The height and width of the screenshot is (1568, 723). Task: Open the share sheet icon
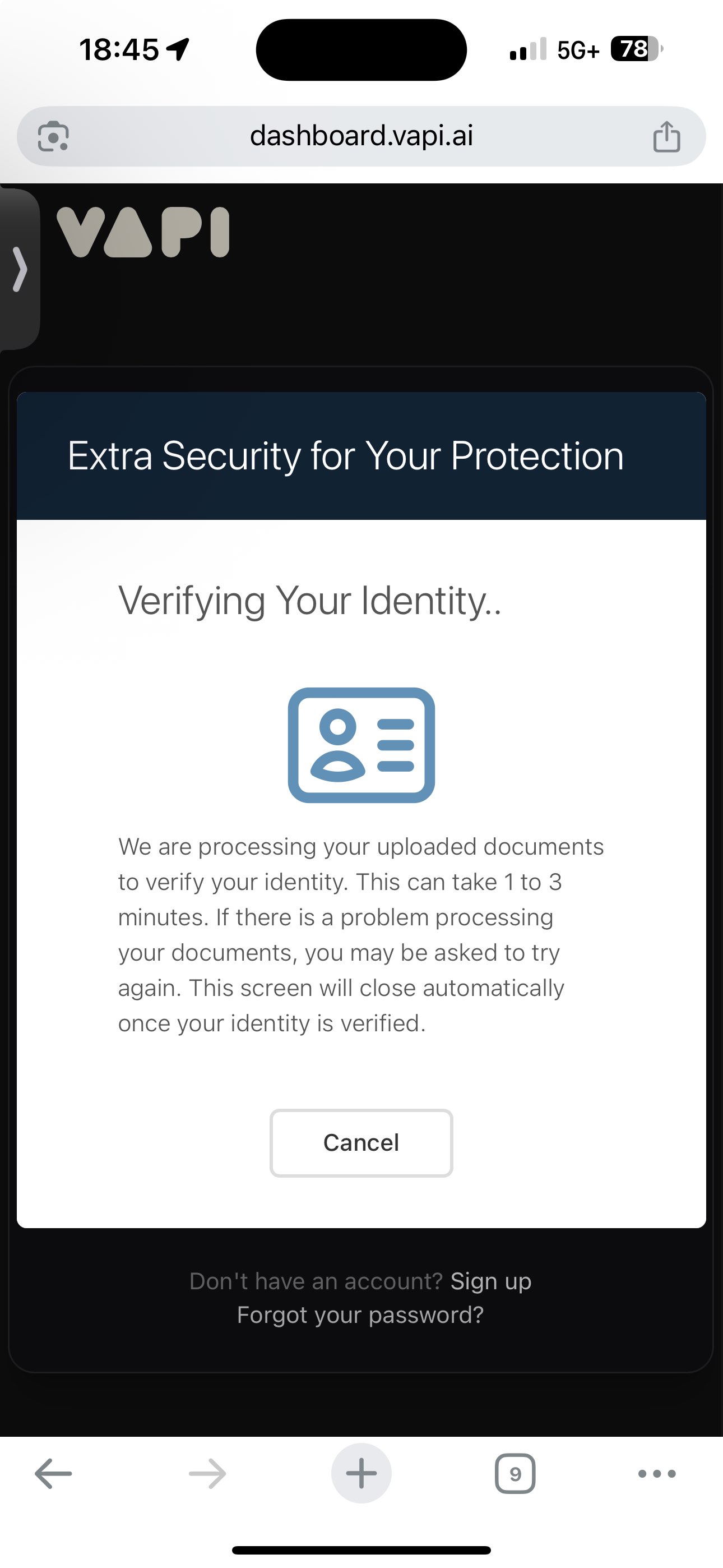[666, 136]
